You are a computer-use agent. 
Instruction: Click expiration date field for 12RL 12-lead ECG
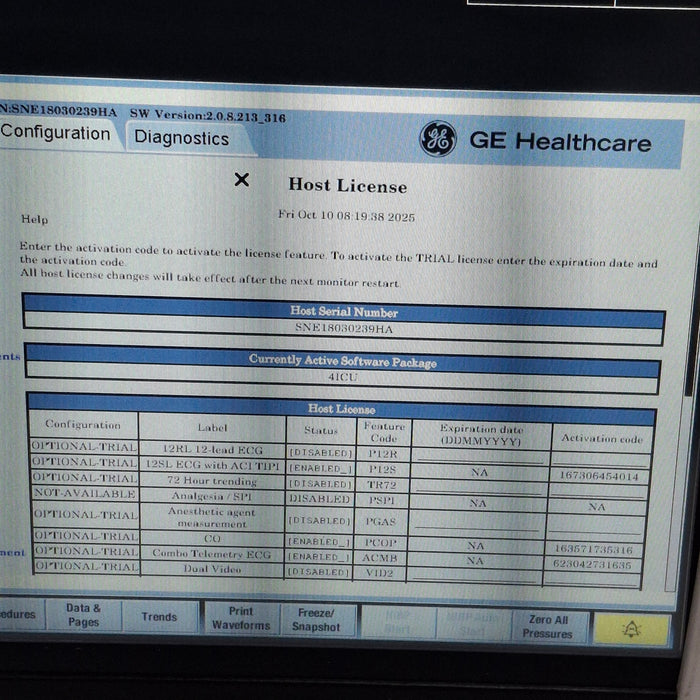(480, 457)
